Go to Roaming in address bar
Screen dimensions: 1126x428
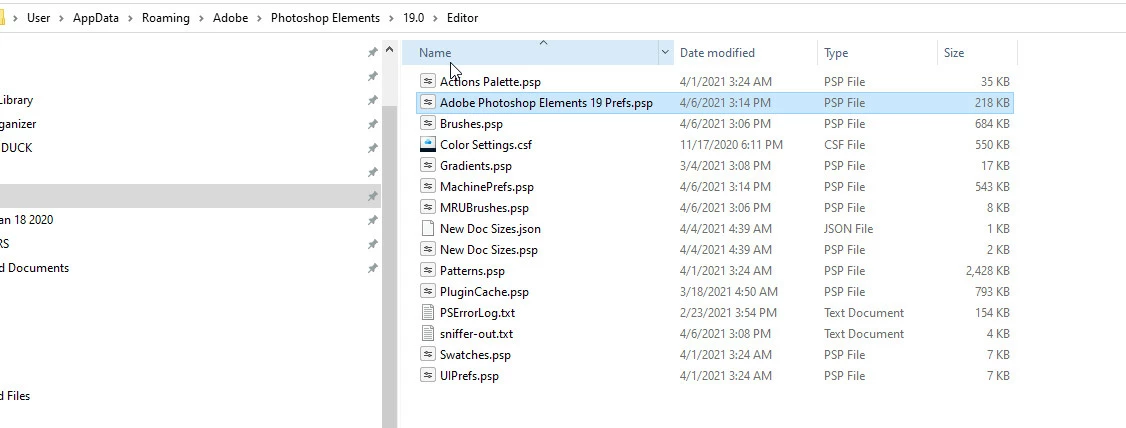coord(166,18)
